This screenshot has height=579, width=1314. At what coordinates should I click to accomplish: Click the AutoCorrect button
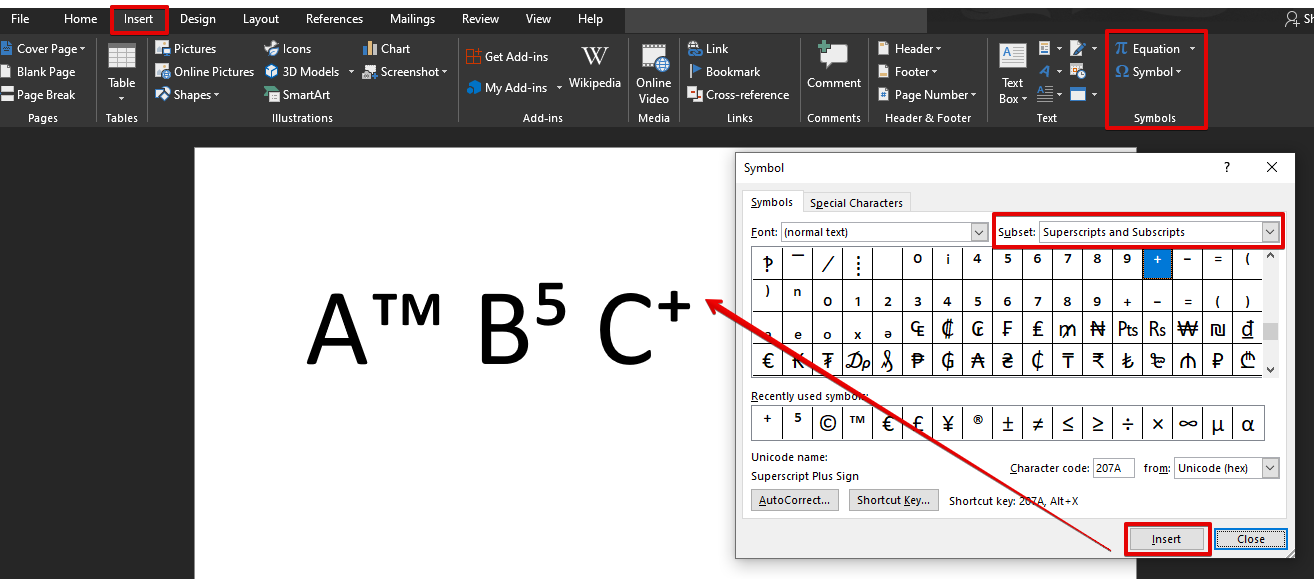795,500
